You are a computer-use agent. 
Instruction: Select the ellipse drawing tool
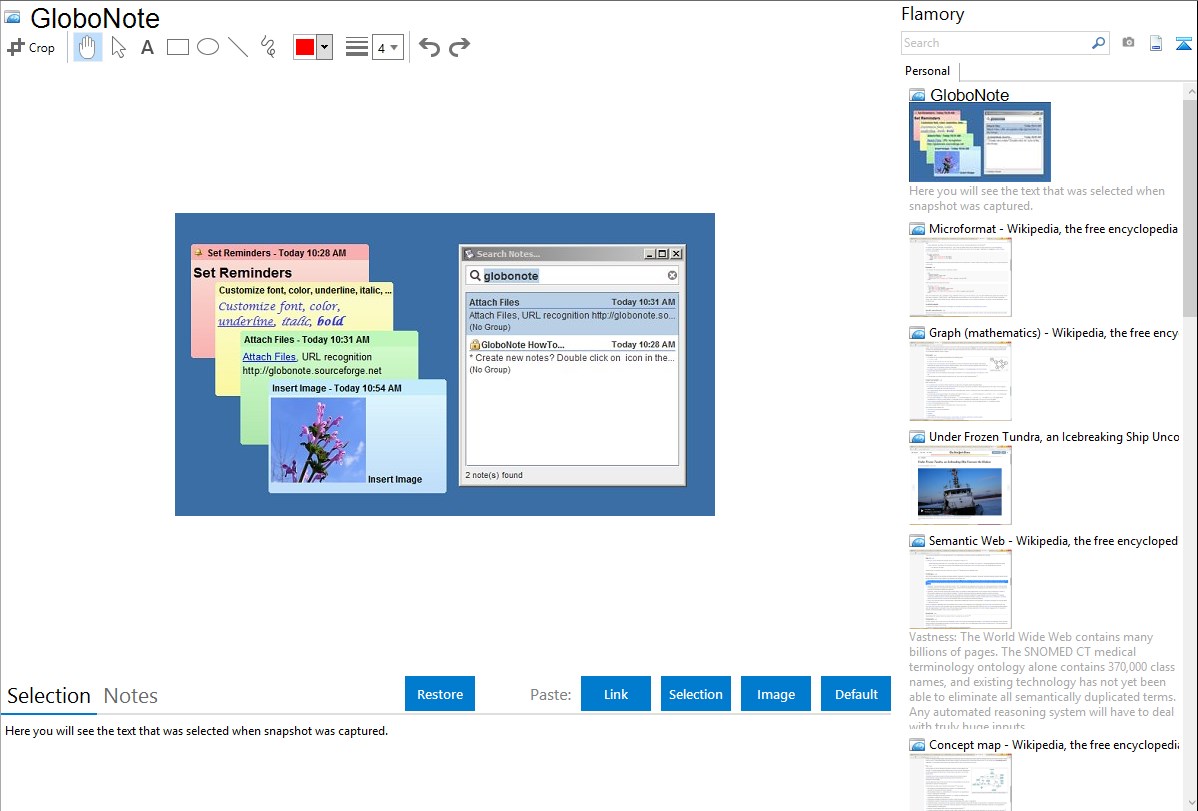(x=208, y=47)
